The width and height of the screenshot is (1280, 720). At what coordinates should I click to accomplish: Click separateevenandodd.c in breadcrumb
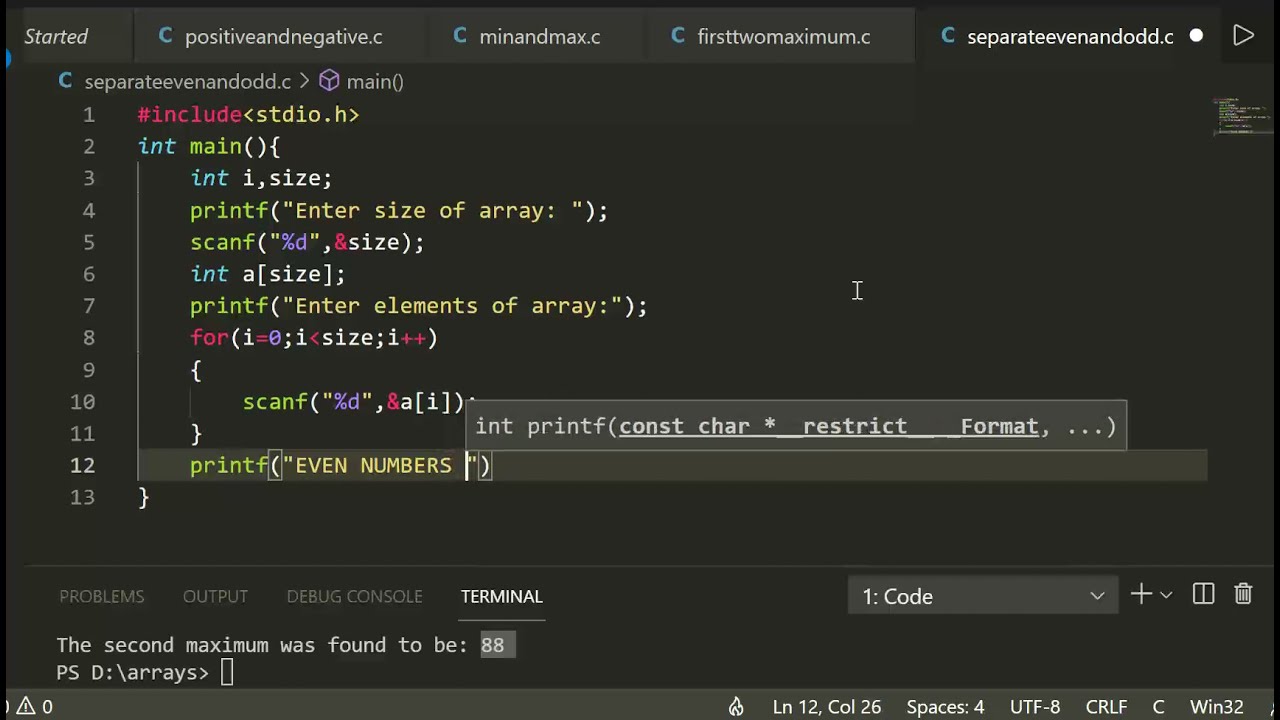[x=187, y=81]
